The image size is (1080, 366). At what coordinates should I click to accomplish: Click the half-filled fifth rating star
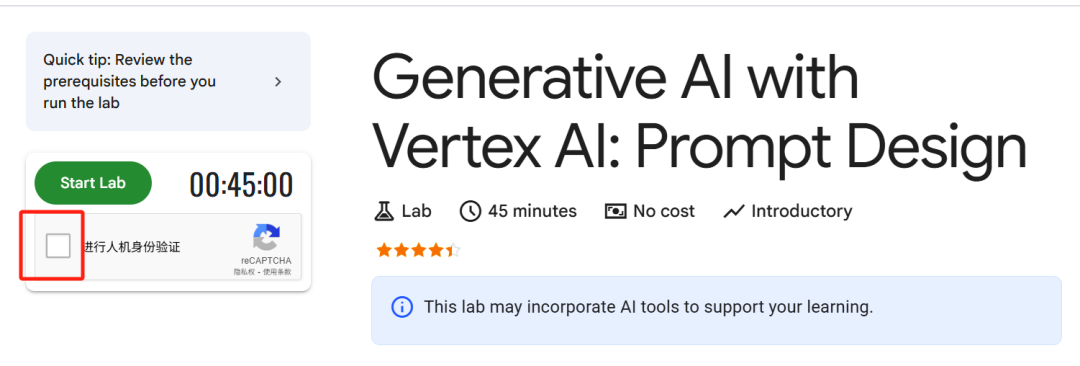coord(453,250)
